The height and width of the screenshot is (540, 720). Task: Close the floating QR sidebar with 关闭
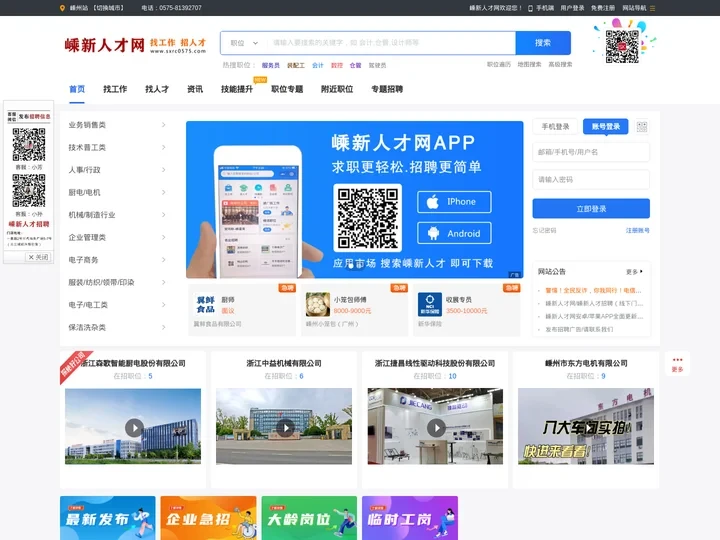click(38, 257)
